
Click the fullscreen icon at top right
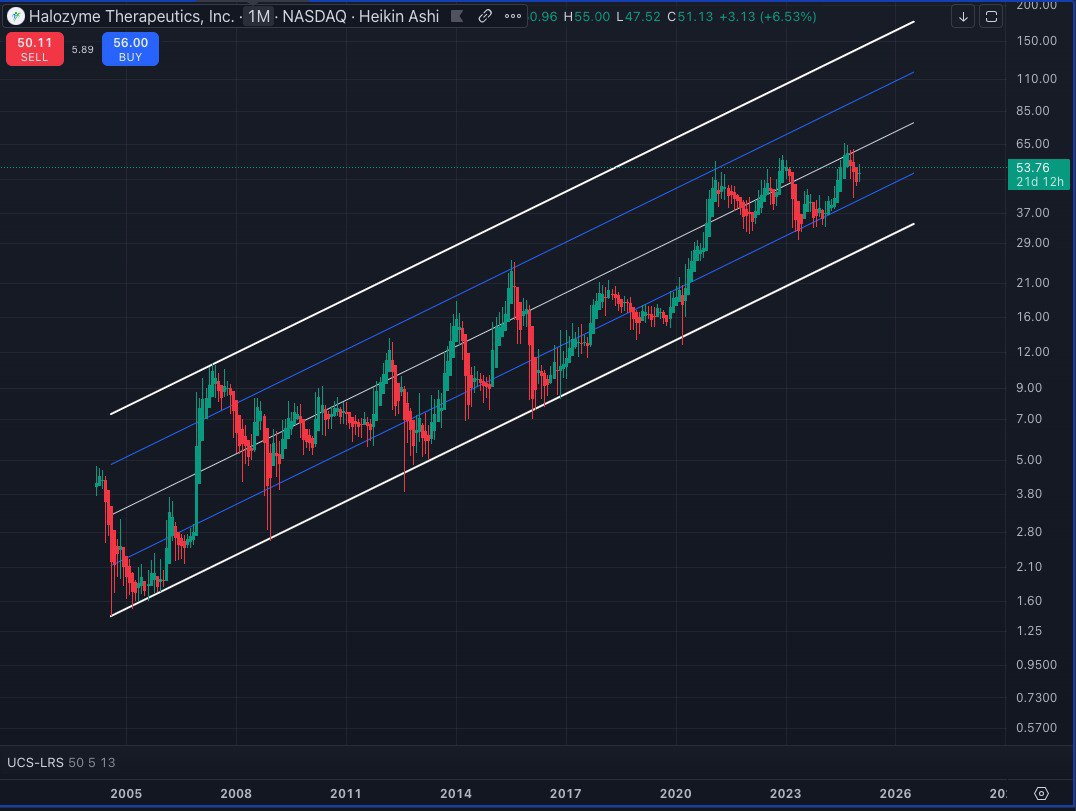991,16
